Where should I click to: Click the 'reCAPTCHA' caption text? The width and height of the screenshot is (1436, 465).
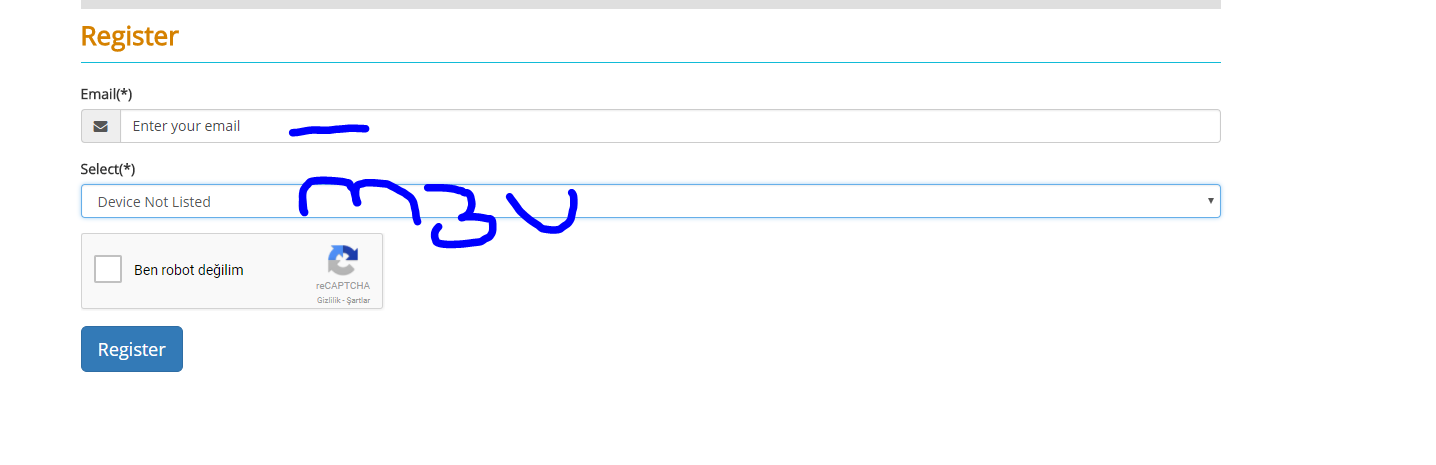343,286
